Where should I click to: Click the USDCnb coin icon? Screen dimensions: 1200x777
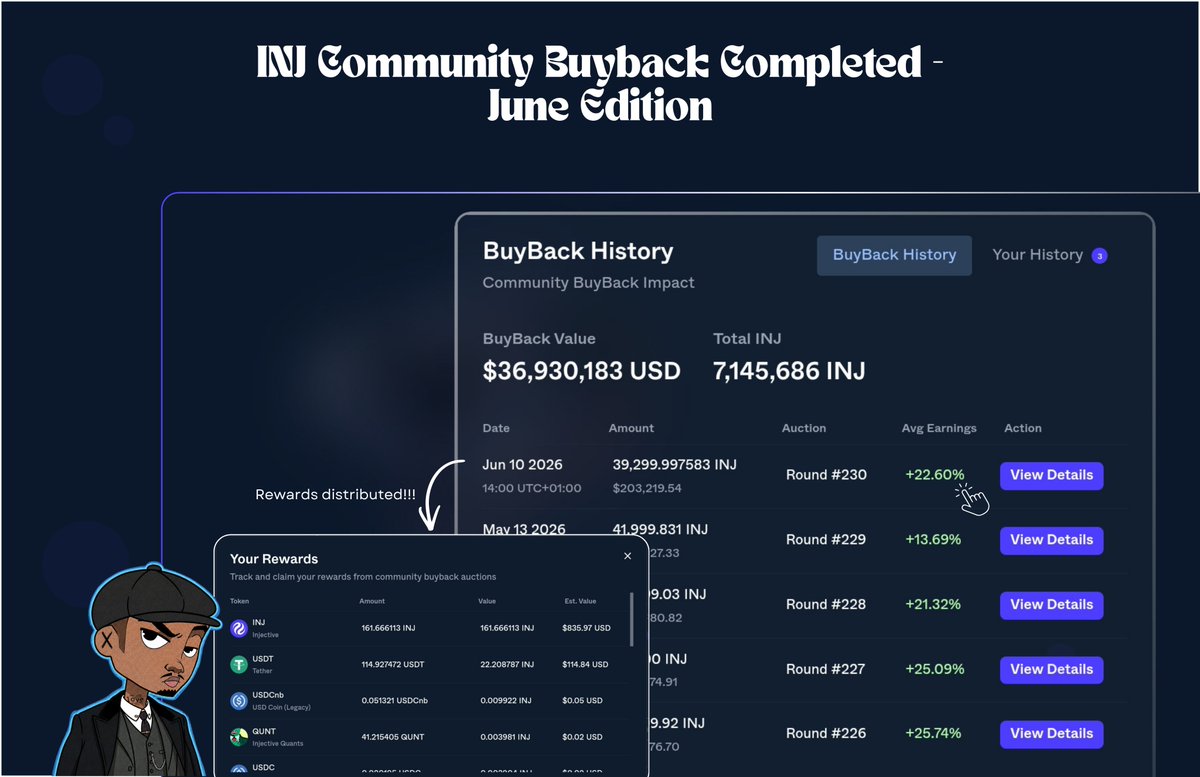click(239, 701)
